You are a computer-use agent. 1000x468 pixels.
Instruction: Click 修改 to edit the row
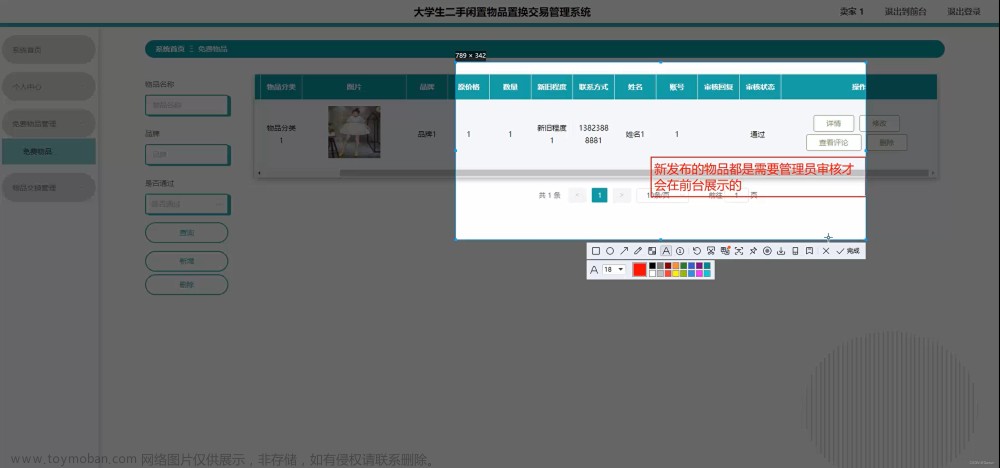[879, 124]
